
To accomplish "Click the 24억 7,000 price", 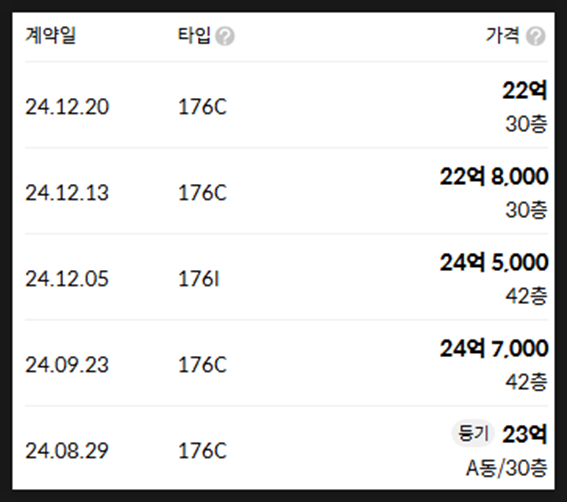I will (x=494, y=349).
